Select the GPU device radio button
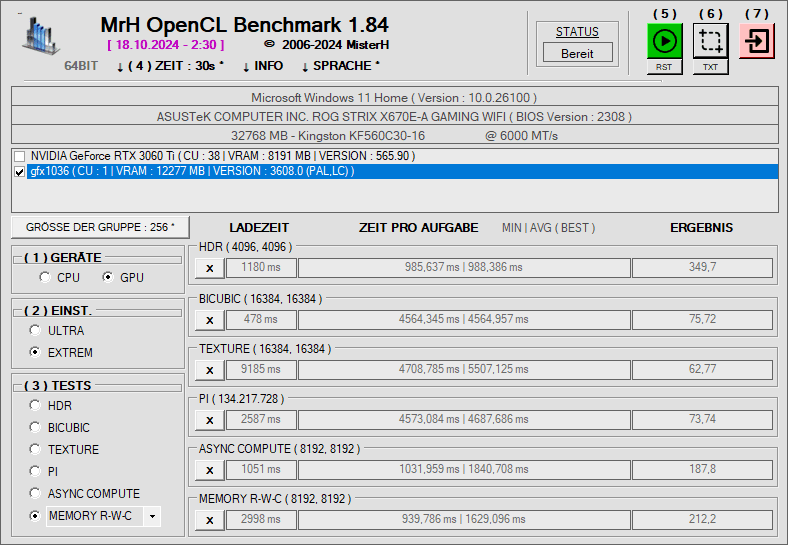Screen dimensions: 788x545 pos(108,277)
